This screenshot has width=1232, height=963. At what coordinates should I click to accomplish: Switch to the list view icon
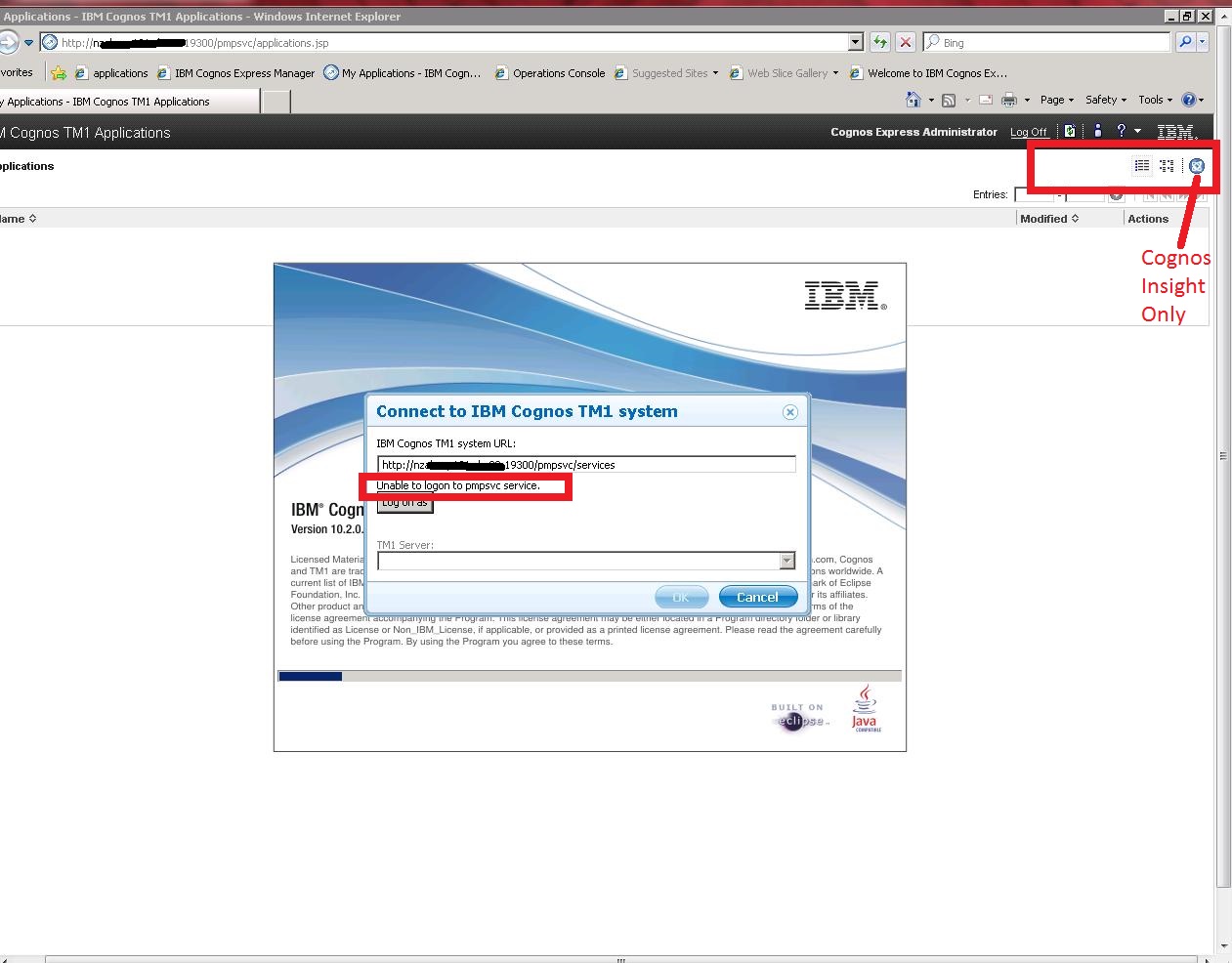(1141, 166)
